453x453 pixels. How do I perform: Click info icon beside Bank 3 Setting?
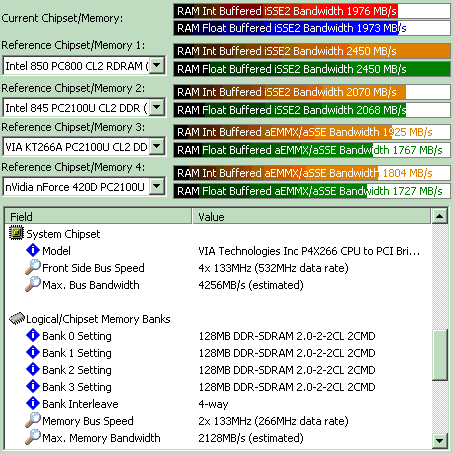(x=33, y=386)
